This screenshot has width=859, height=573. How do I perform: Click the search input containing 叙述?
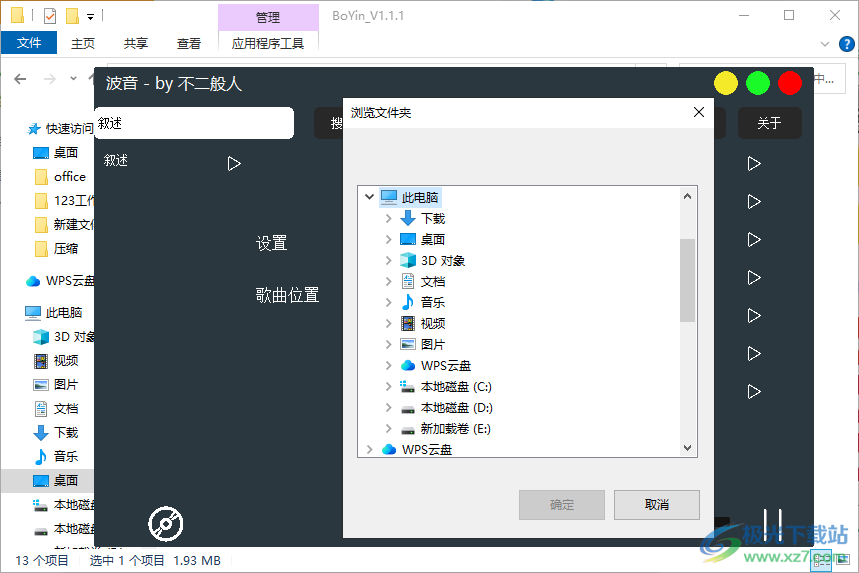pos(194,123)
